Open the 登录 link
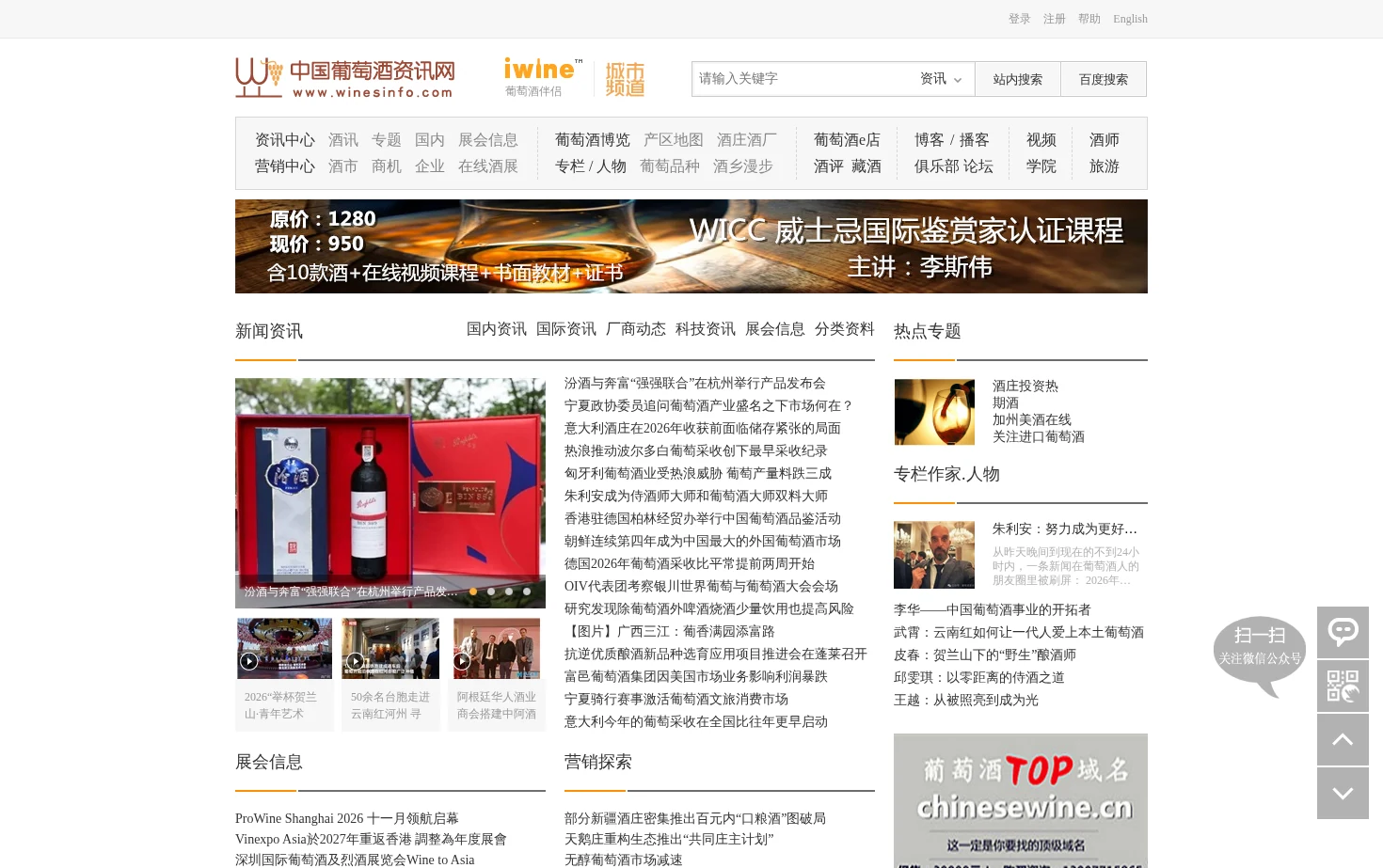1383x868 pixels. [x=1020, y=19]
